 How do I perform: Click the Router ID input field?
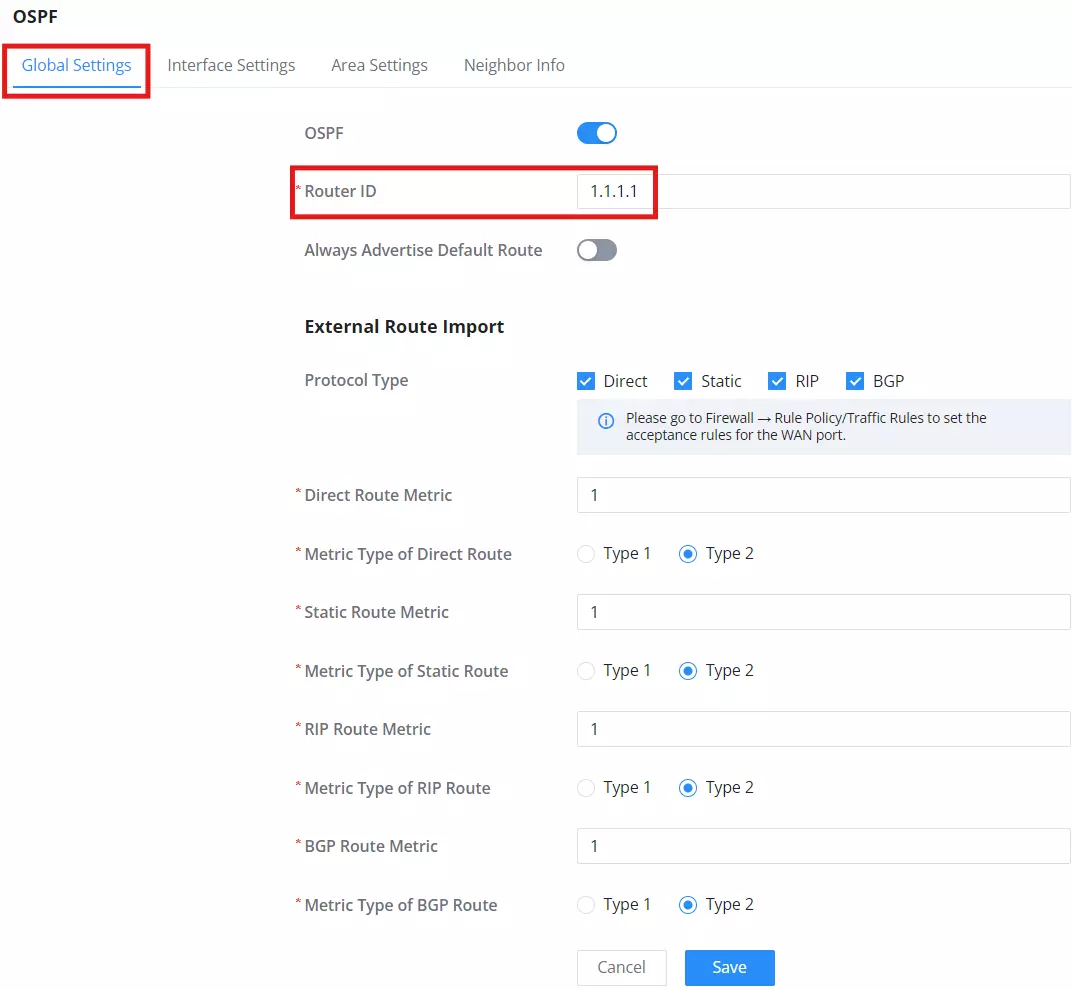click(x=823, y=191)
